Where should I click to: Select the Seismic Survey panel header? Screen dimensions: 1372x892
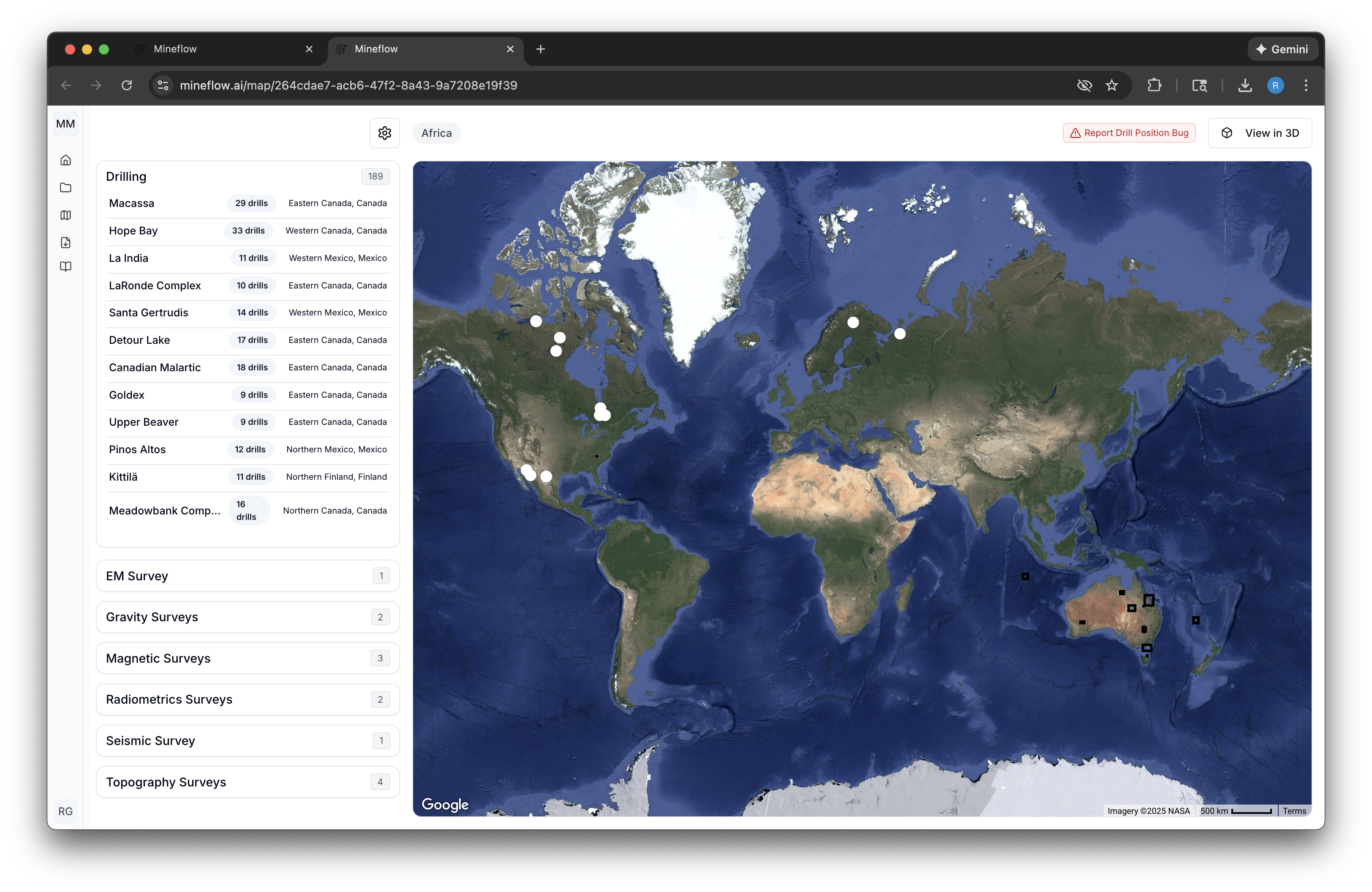[x=247, y=740]
